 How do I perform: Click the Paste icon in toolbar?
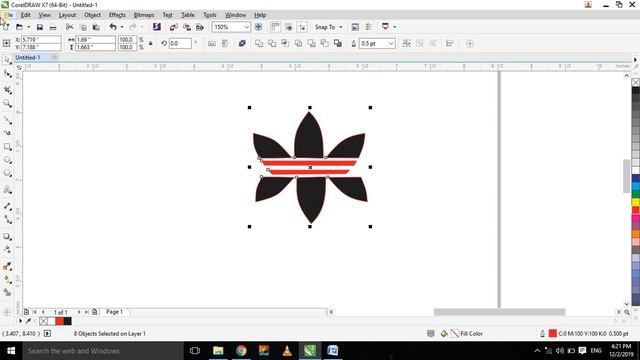(x=96, y=27)
